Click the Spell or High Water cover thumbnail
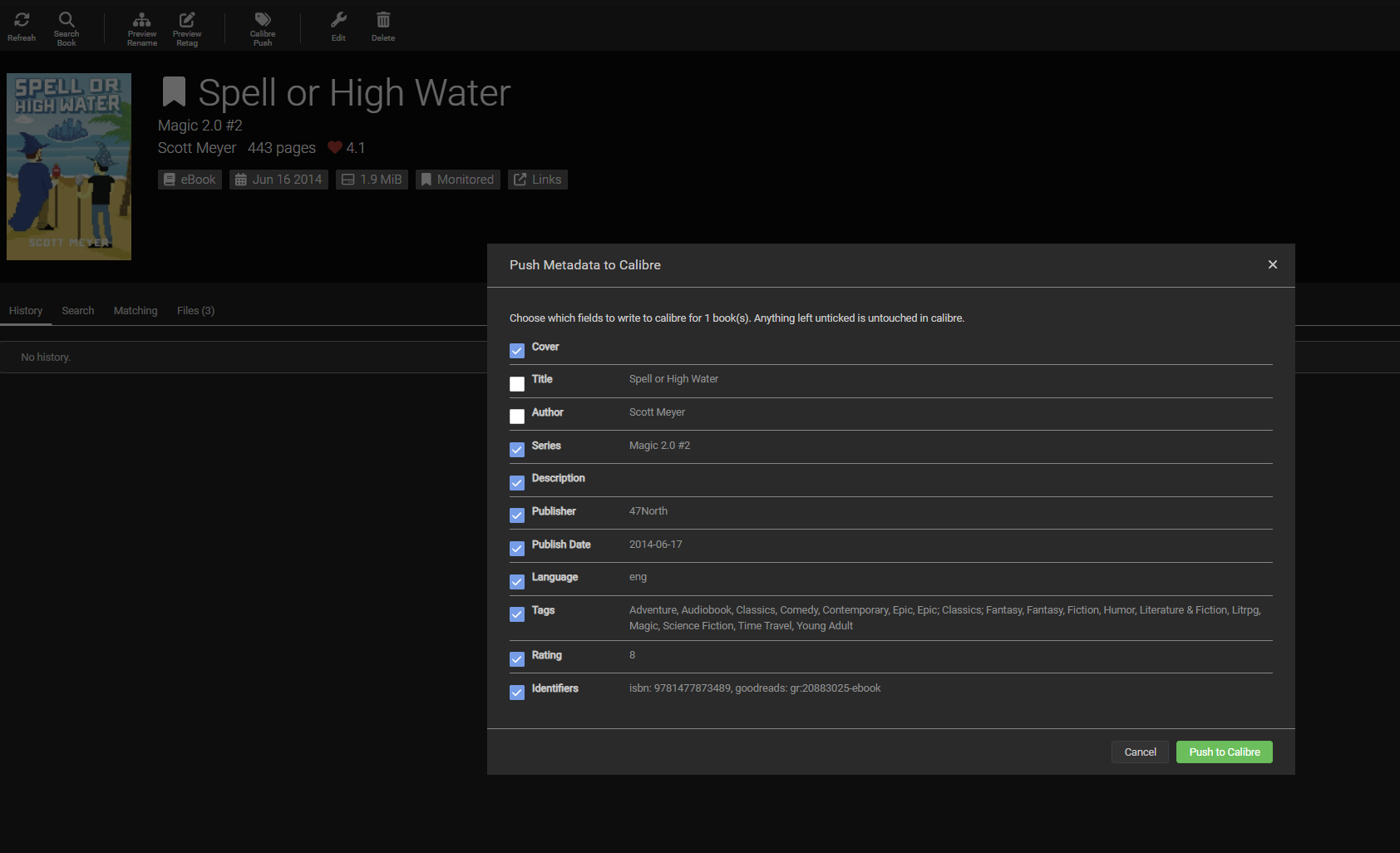This screenshot has height=853, width=1400. tap(69, 166)
